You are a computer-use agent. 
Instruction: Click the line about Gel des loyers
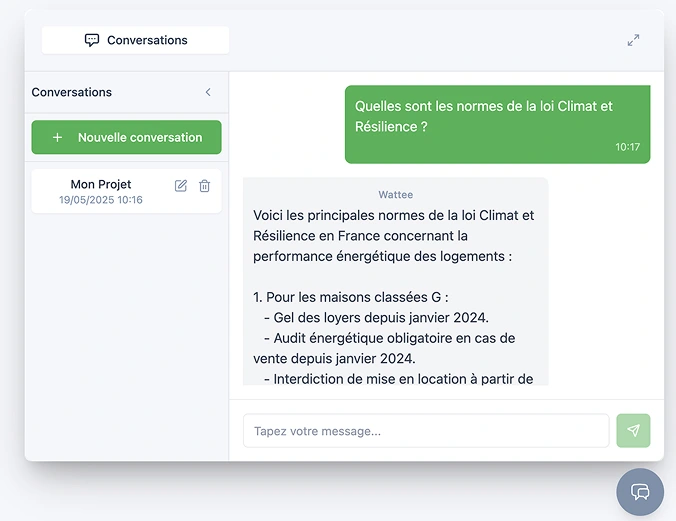point(376,317)
